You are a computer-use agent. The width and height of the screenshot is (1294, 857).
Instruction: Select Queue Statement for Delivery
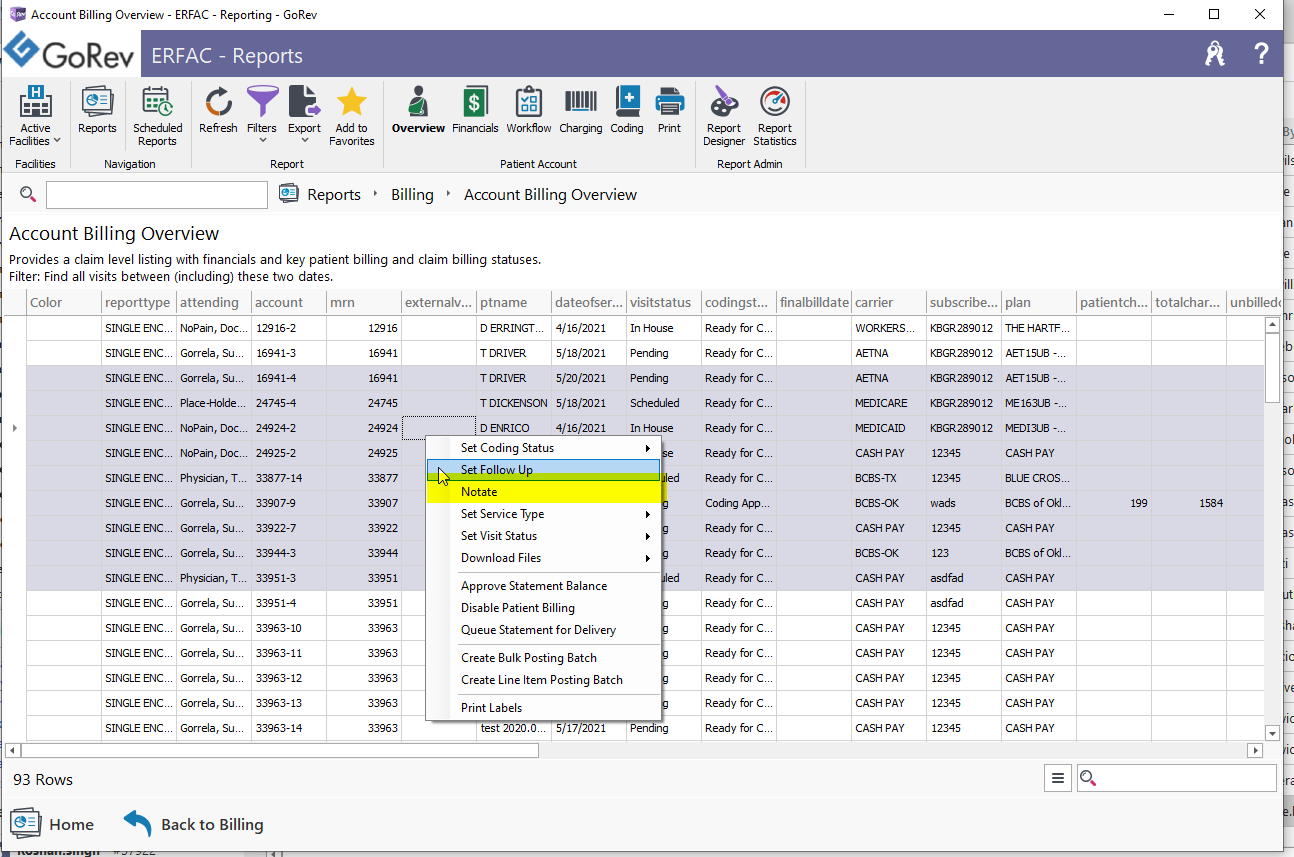tap(544, 630)
